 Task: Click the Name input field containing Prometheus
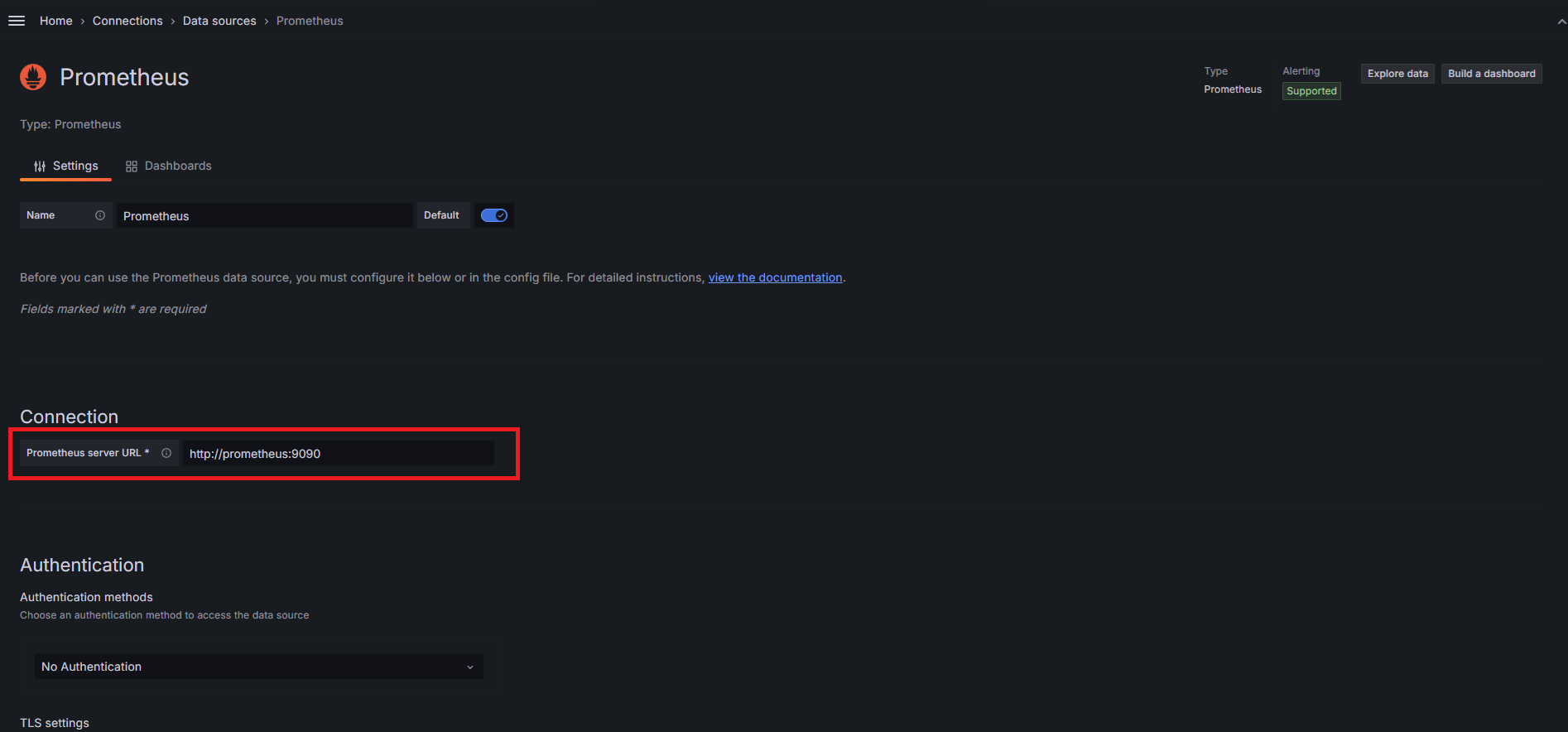point(265,215)
